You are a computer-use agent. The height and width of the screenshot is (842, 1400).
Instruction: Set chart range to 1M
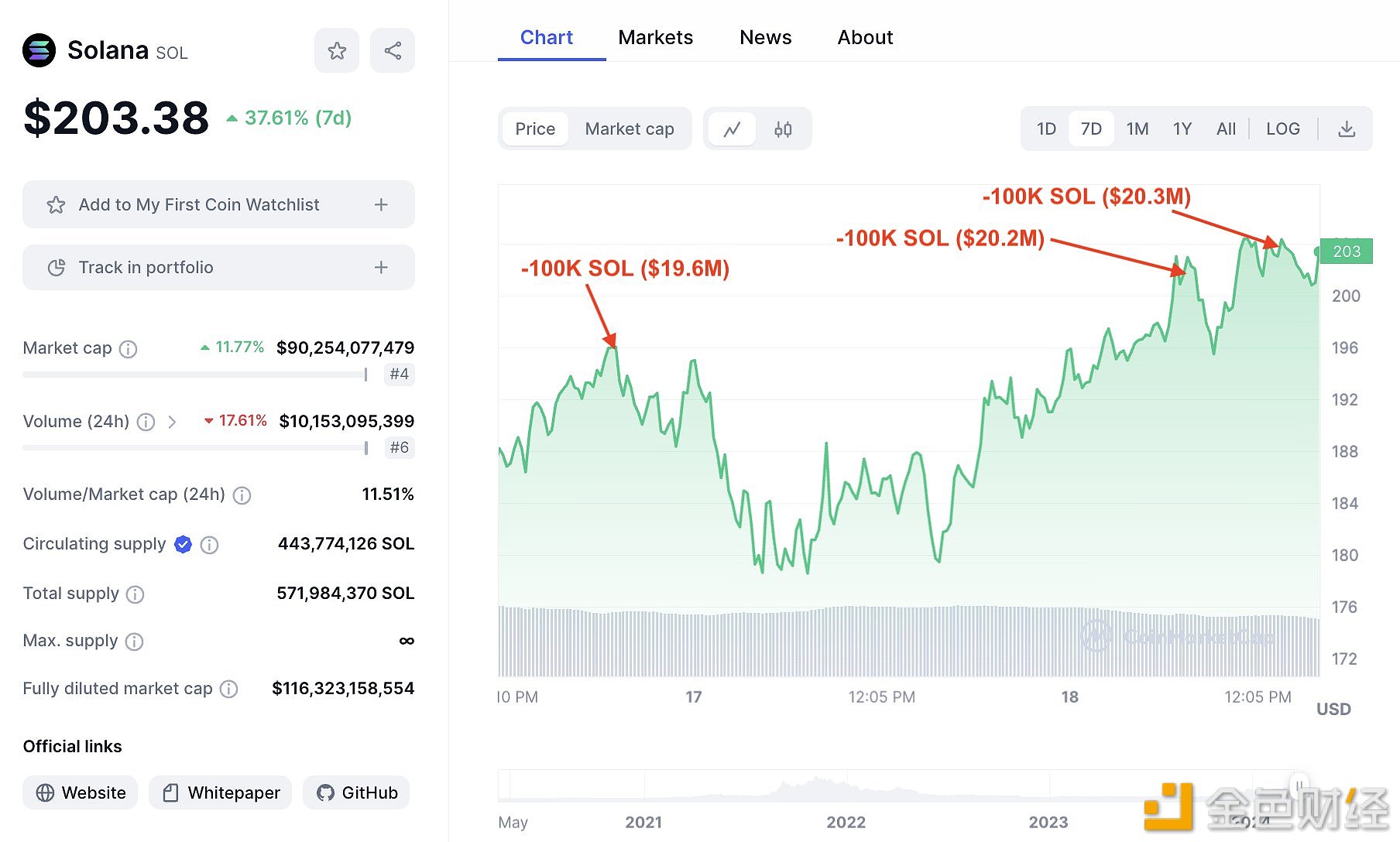pos(1137,129)
